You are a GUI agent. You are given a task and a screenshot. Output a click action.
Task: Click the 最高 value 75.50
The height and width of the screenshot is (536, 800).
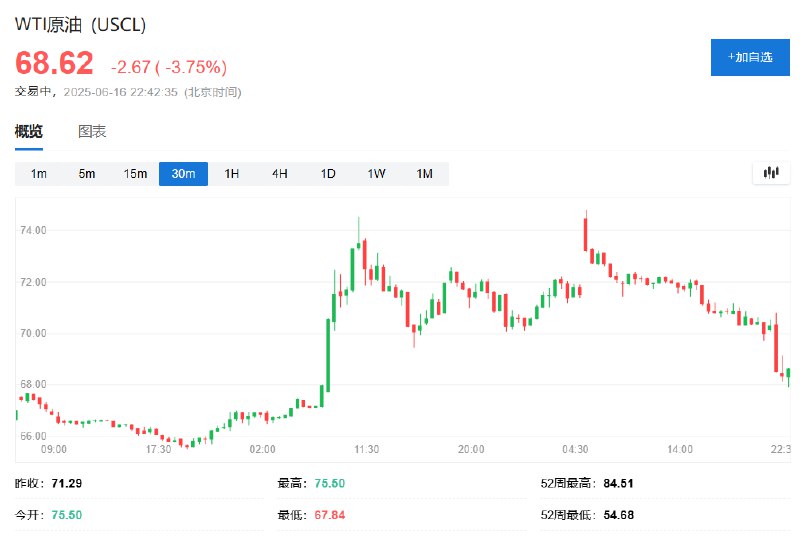(330, 483)
